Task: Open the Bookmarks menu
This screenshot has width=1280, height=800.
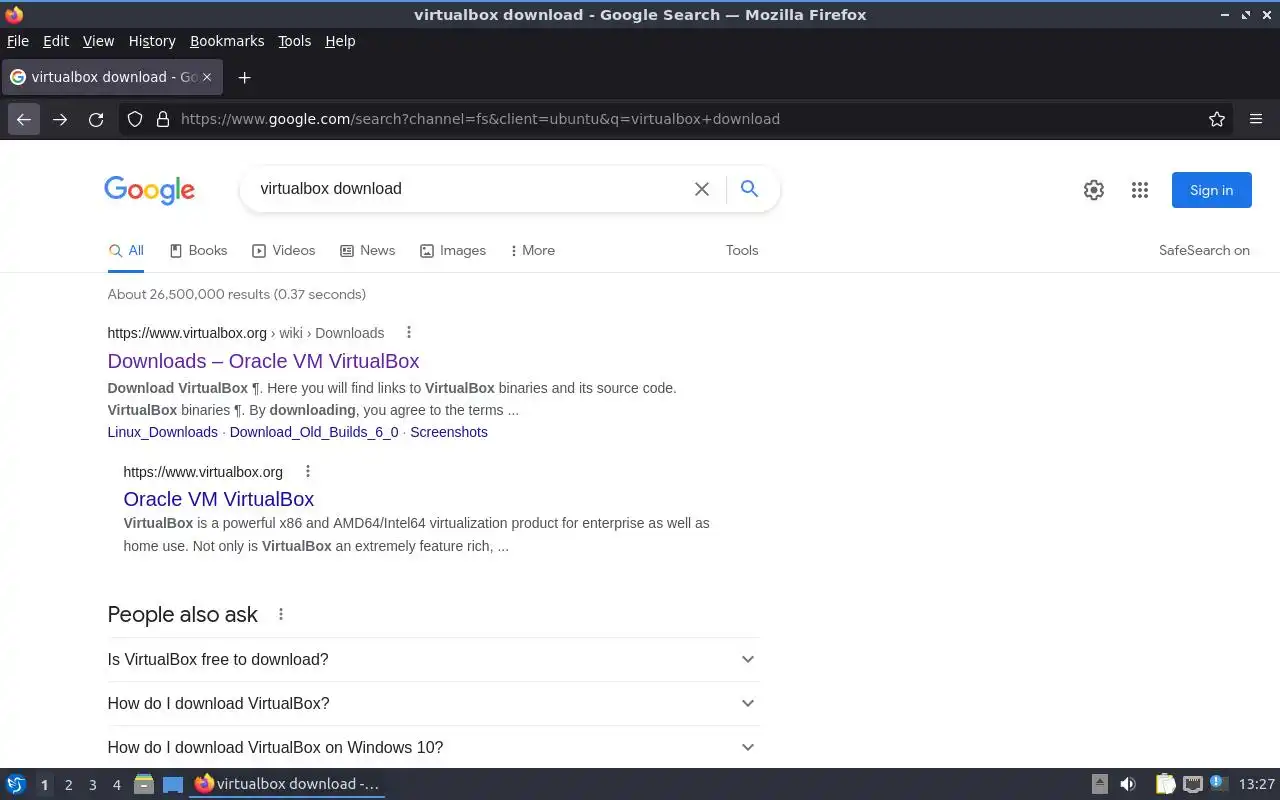Action: [x=227, y=41]
